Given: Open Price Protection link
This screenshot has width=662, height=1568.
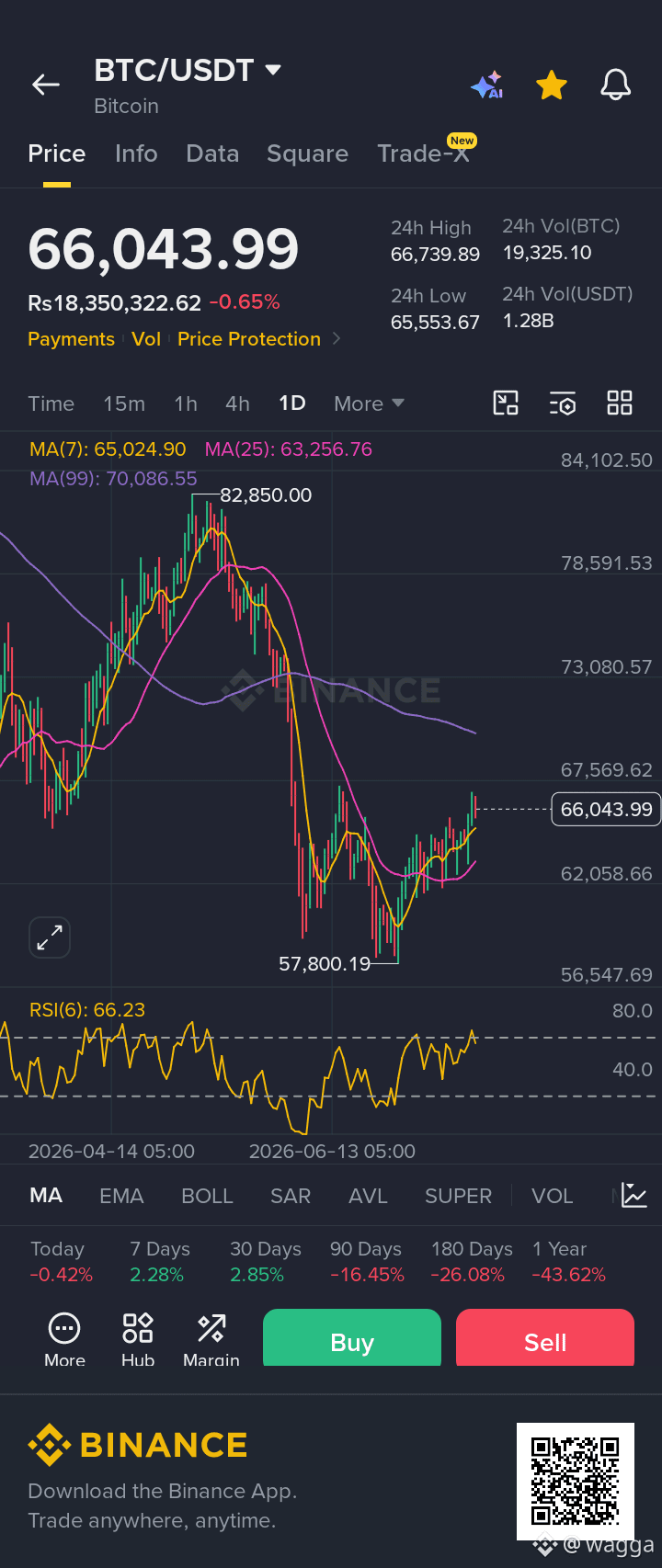Looking at the screenshot, I should 249,339.
